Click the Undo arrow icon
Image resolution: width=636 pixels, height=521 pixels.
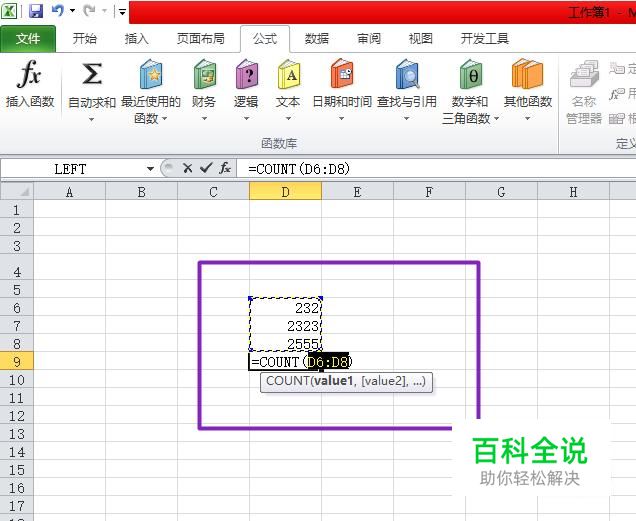(x=58, y=11)
